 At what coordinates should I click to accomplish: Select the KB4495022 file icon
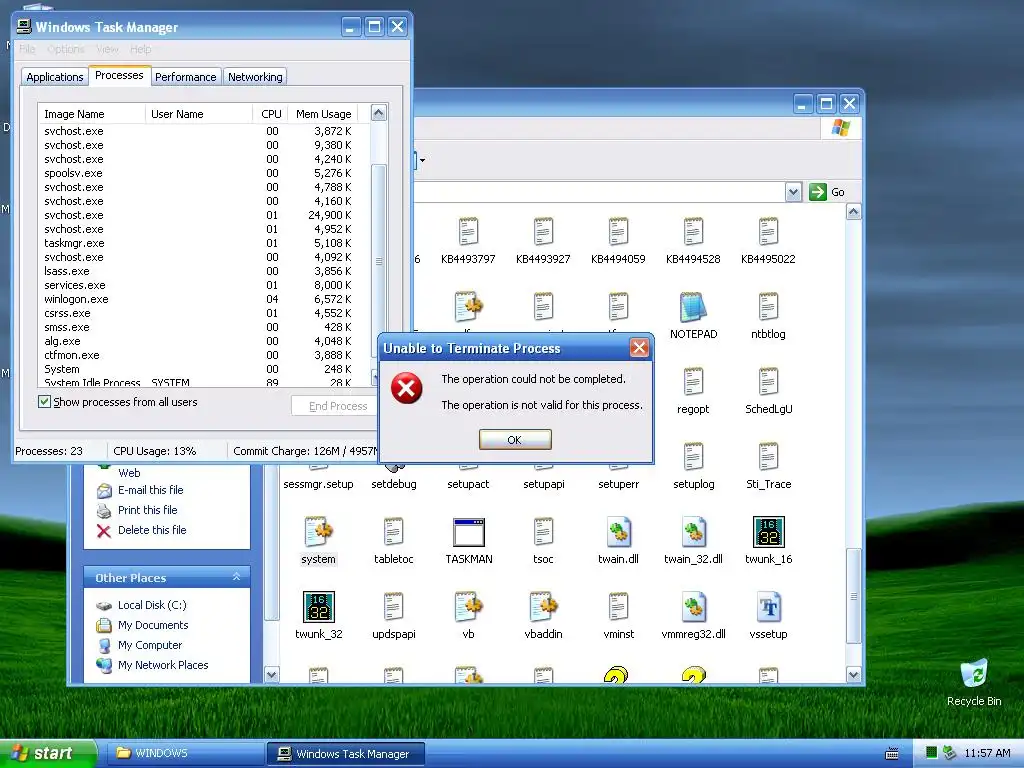pyautogui.click(x=769, y=232)
